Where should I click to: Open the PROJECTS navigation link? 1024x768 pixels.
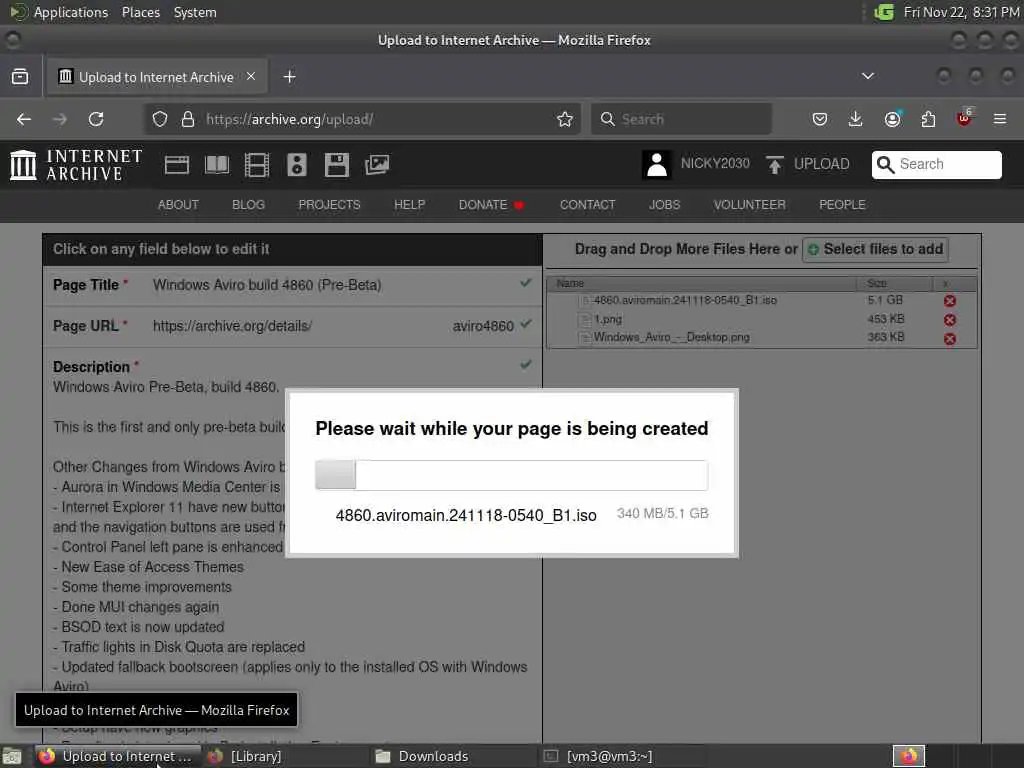(x=329, y=204)
